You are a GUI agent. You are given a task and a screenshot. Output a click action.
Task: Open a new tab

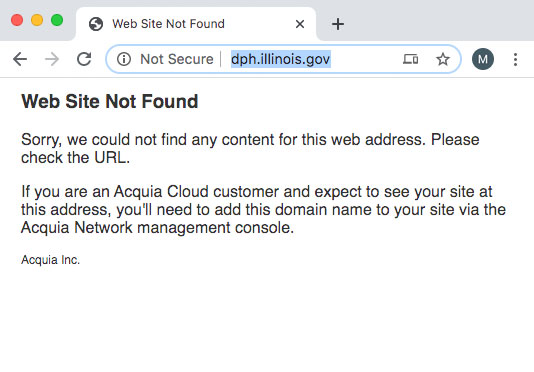point(337,24)
